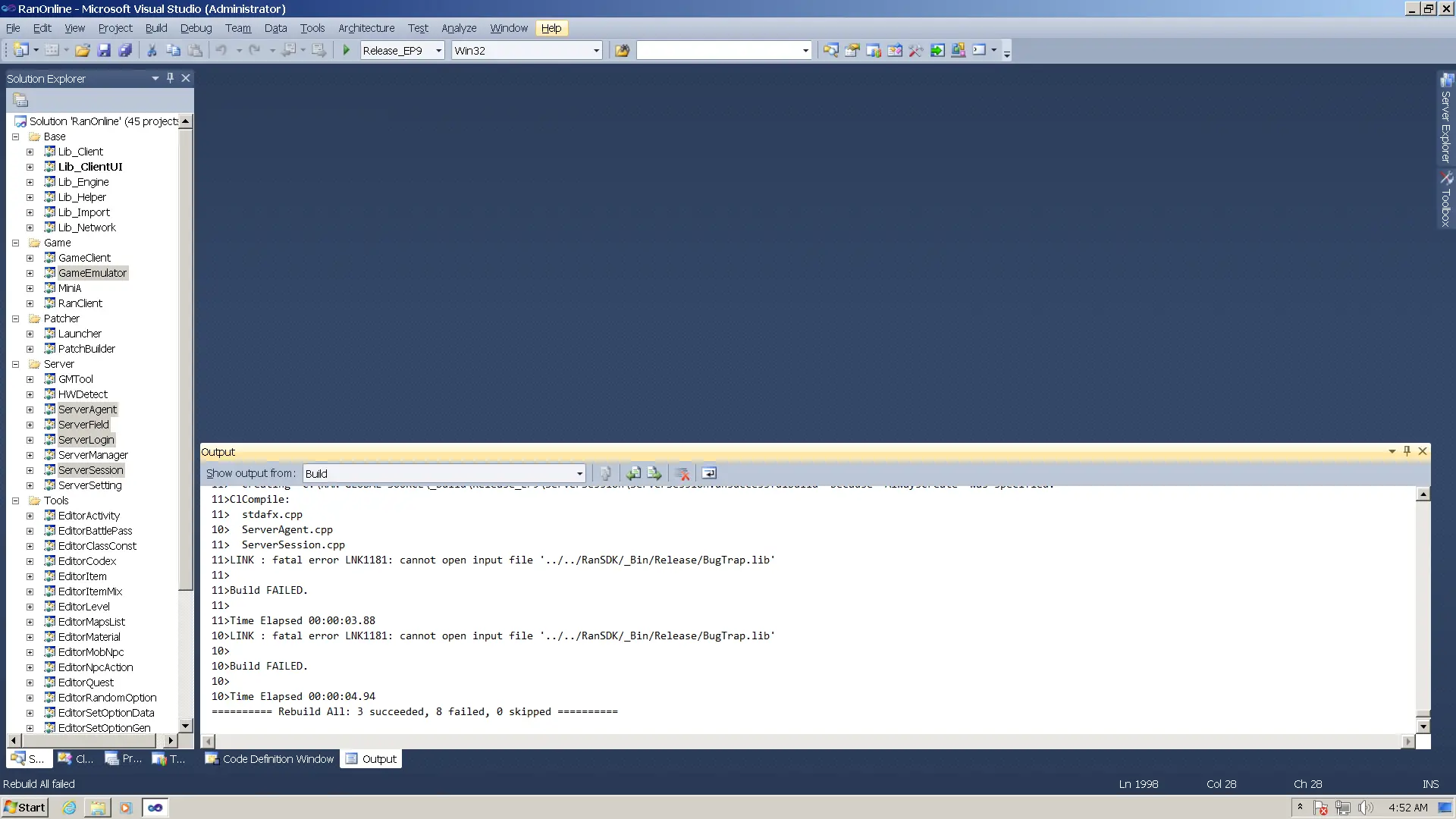Screen dimensions: 1456x819
Task: Expand the Lib_Engine project node
Action: tap(30, 182)
